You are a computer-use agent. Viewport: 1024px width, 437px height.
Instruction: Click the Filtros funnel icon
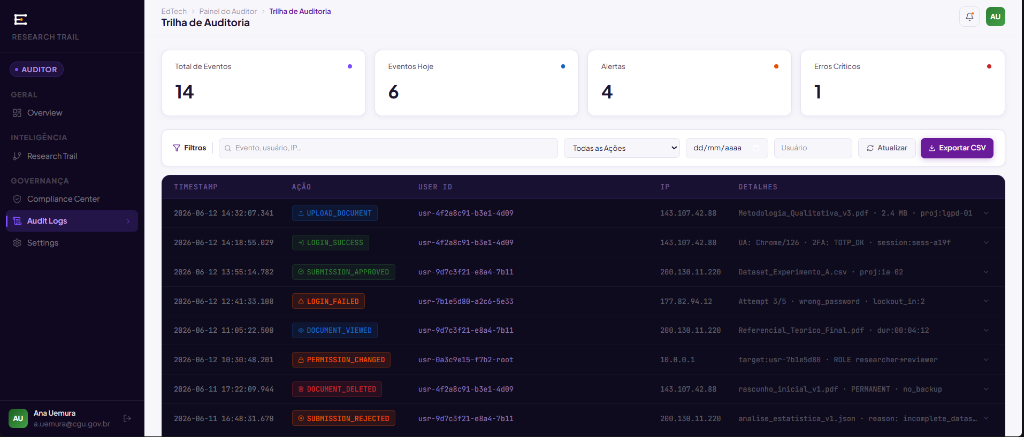pos(176,148)
